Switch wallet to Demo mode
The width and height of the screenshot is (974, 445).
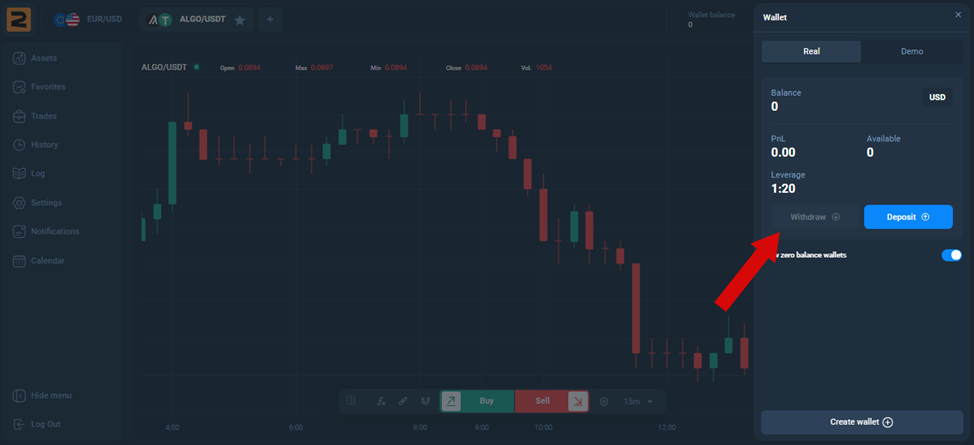[912, 51]
